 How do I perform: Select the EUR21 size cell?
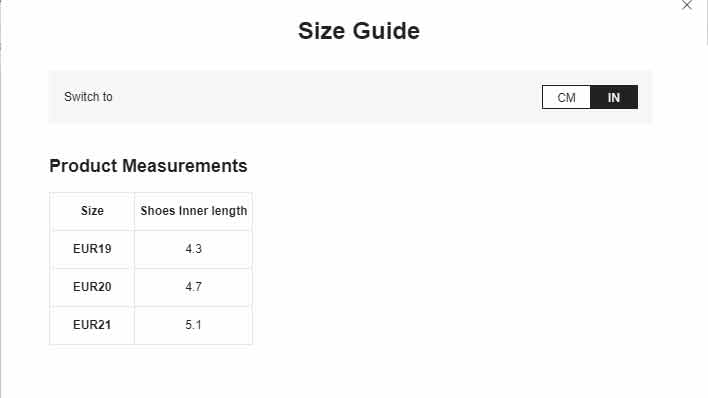(x=92, y=325)
